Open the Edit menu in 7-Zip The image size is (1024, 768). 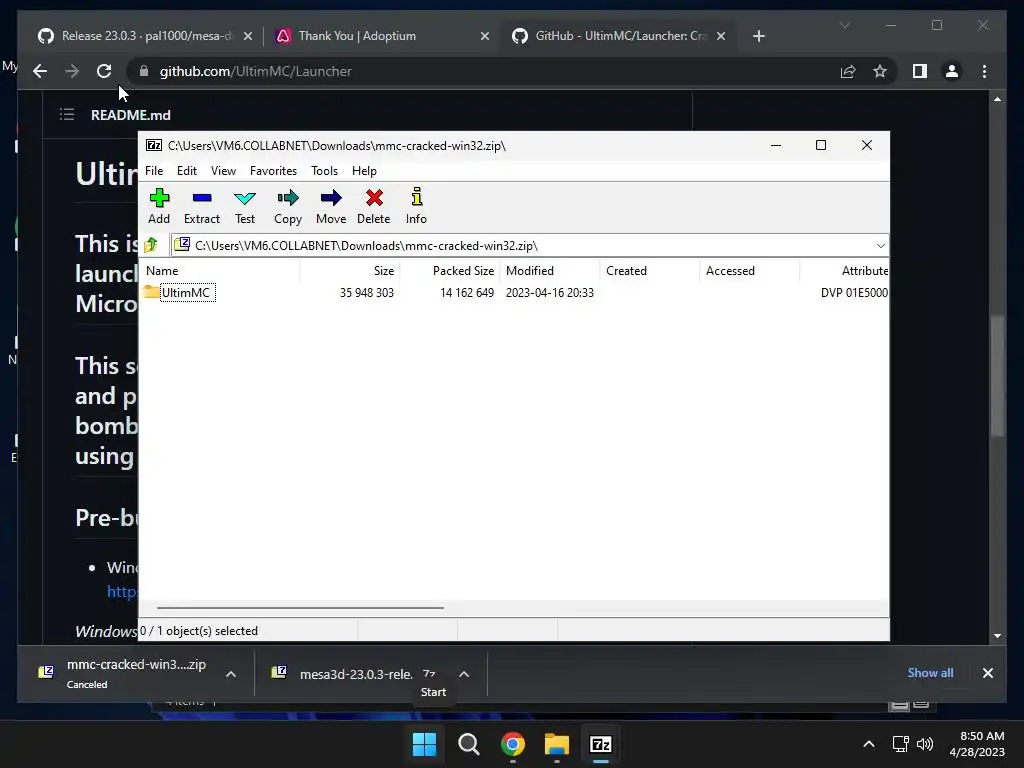pos(187,170)
